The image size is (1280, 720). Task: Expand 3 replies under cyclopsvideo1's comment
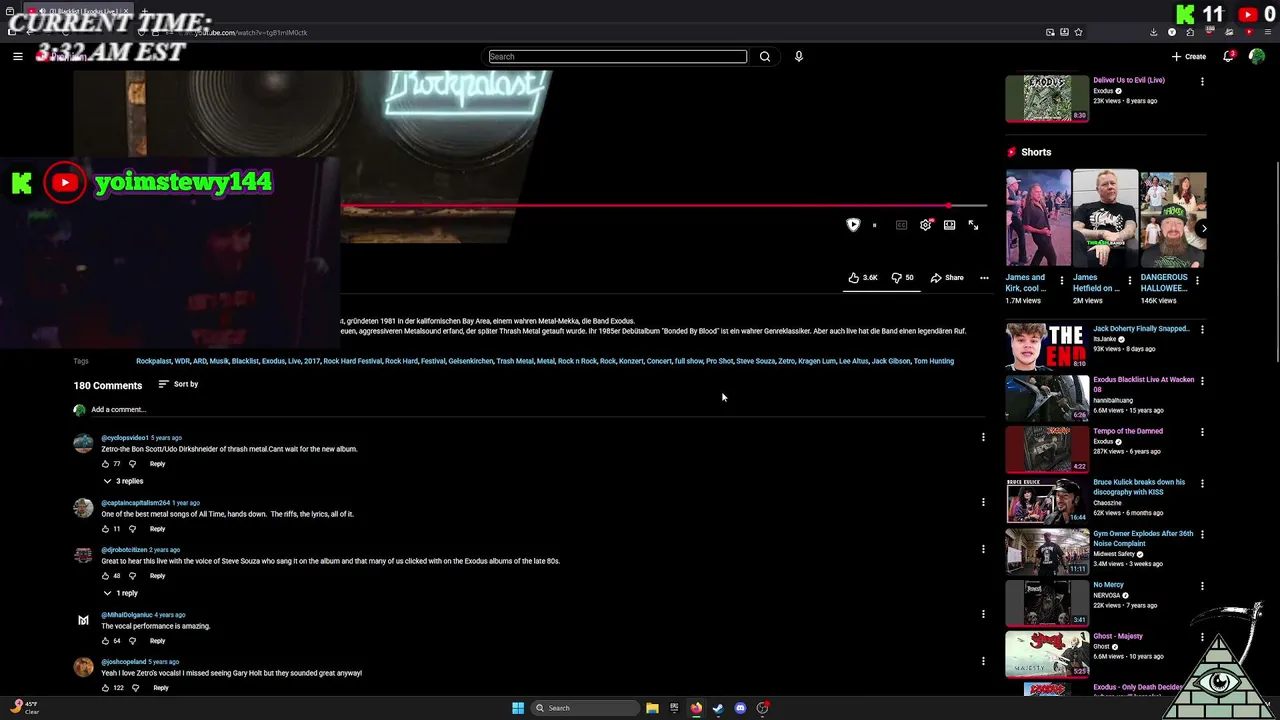tap(123, 481)
